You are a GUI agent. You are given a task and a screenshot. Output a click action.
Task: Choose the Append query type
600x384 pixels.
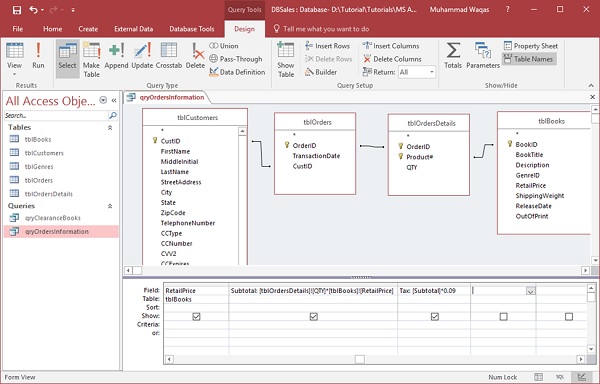pyautogui.click(x=116, y=55)
